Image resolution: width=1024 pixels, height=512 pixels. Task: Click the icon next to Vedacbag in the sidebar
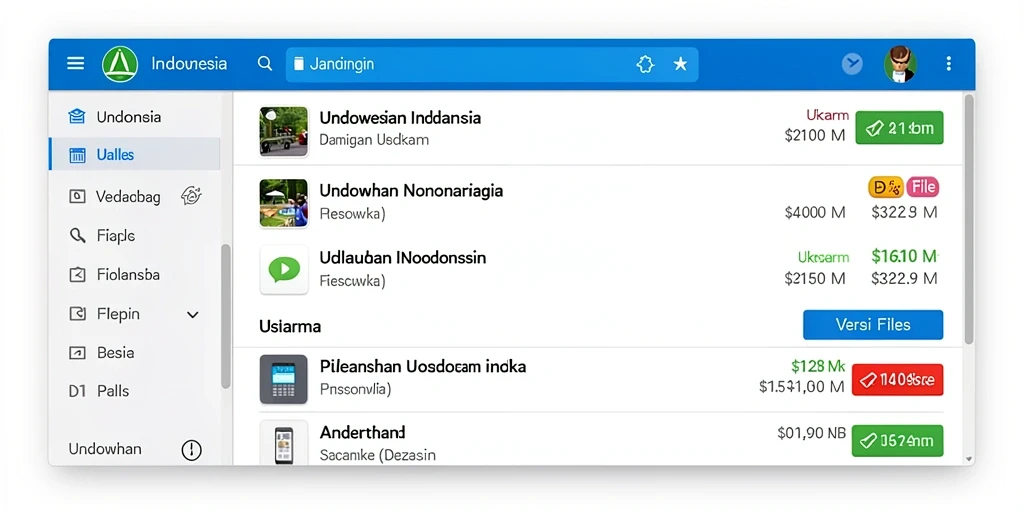tap(191, 195)
